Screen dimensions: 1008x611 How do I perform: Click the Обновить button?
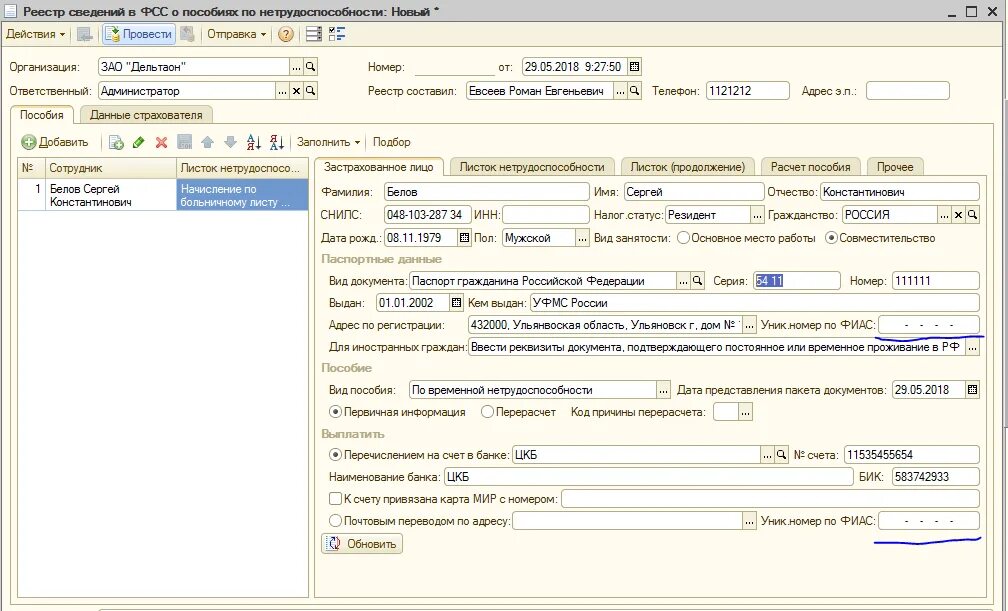[362, 543]
